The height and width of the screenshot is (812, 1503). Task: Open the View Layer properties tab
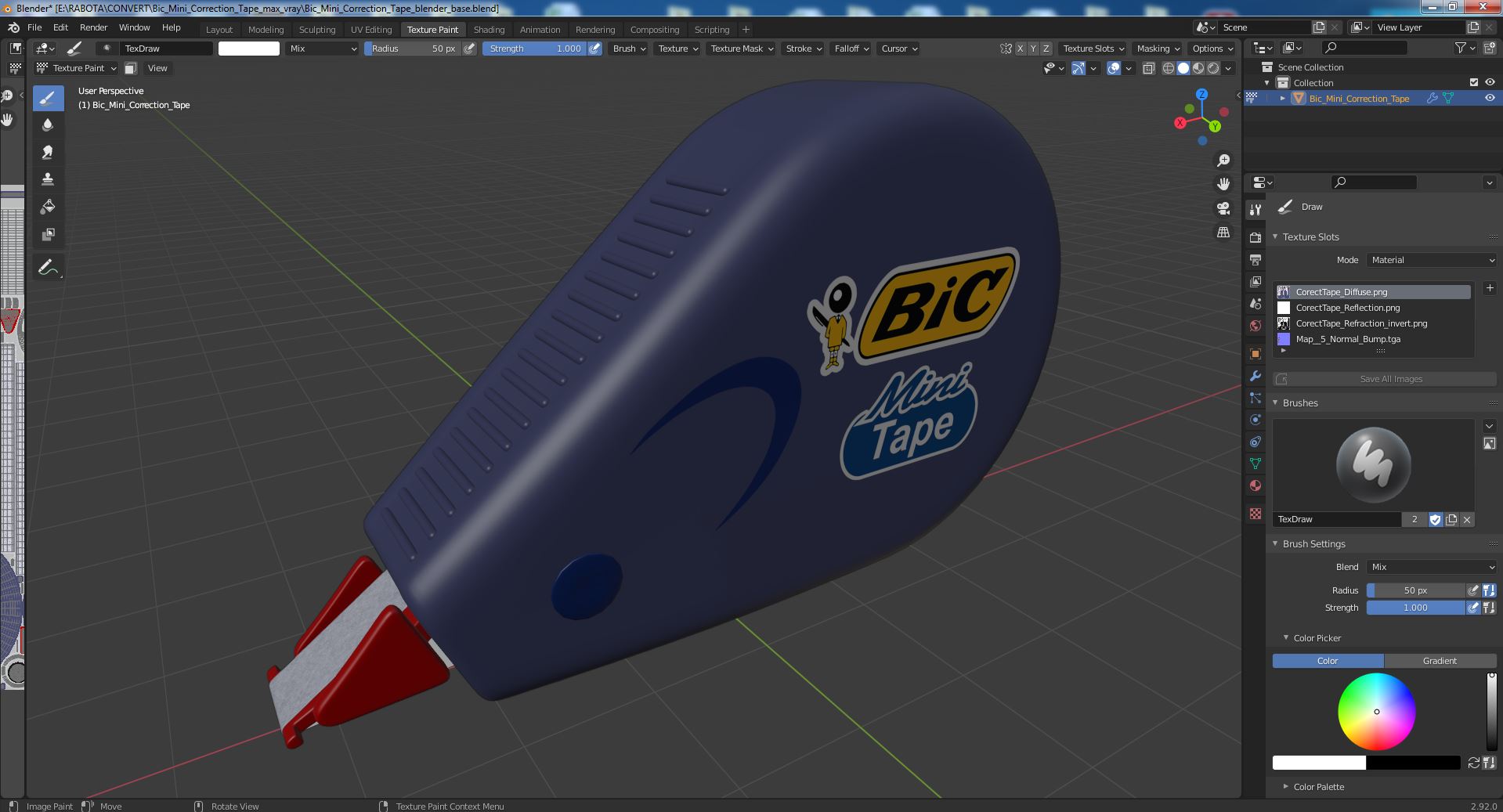[x=1256, y=281]
